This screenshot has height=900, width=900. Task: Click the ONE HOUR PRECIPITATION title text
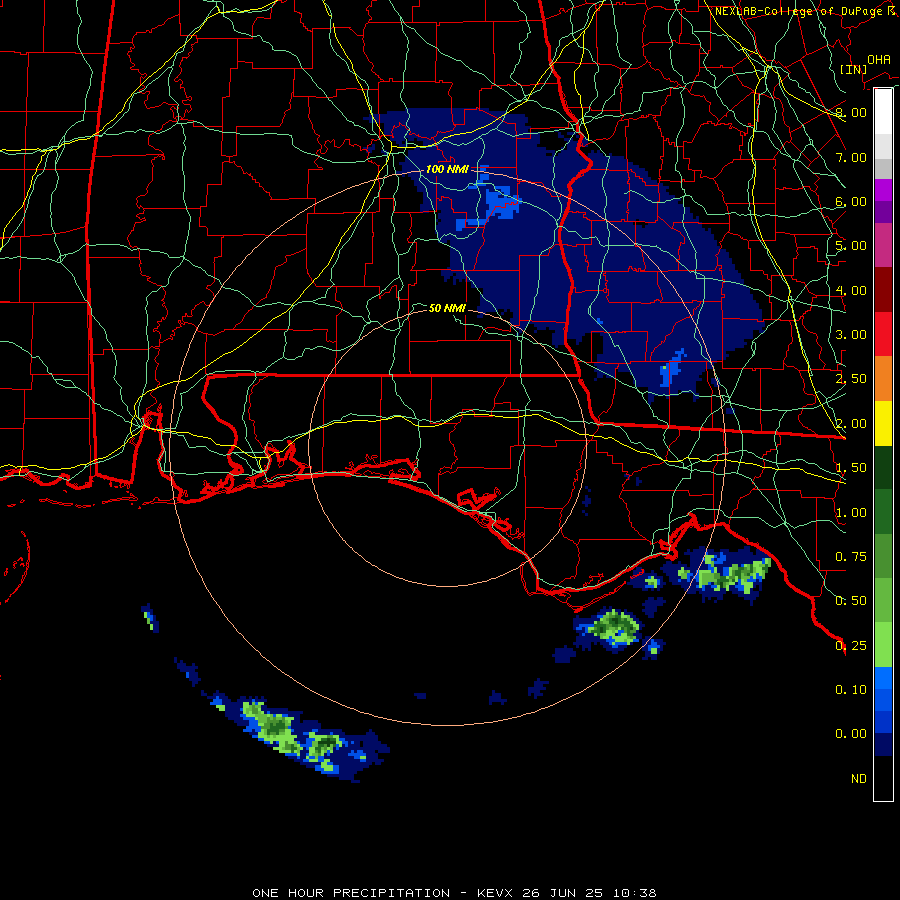351,893
